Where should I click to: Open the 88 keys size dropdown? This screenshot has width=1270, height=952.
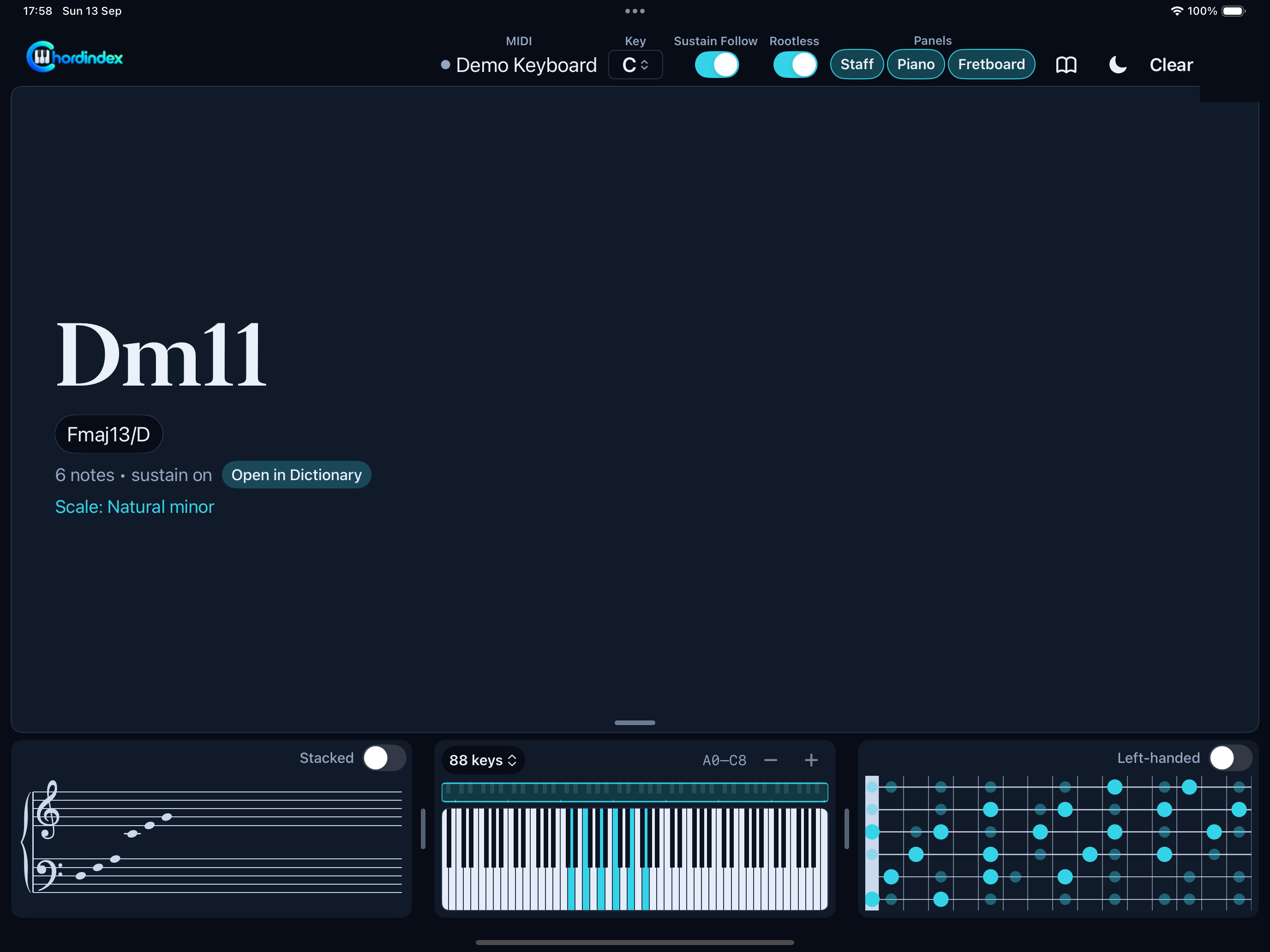tap(483, 760)
